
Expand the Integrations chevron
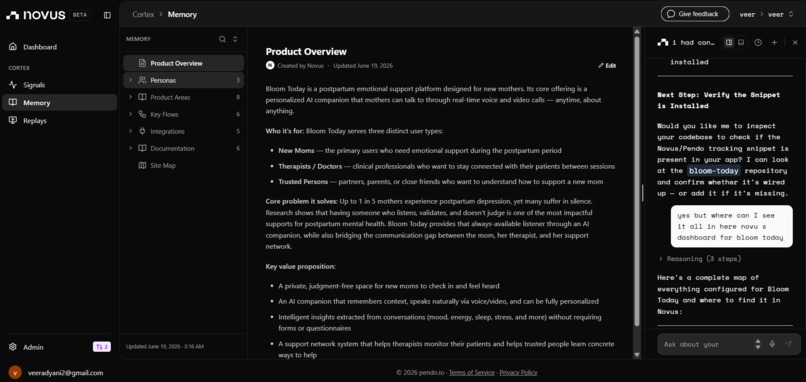131,131
